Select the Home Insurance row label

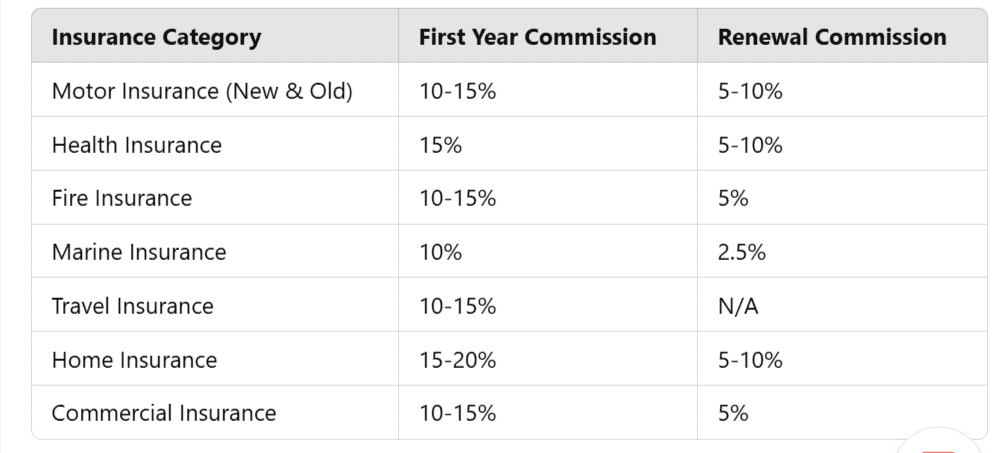point(134,360)
